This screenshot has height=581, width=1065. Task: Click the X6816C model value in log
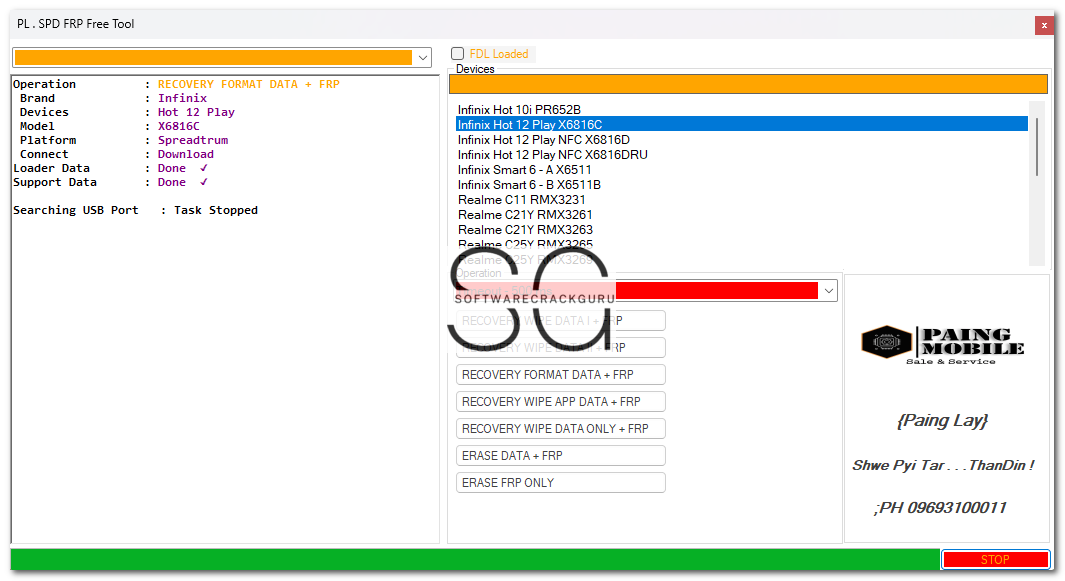click(x=179, y=126)
